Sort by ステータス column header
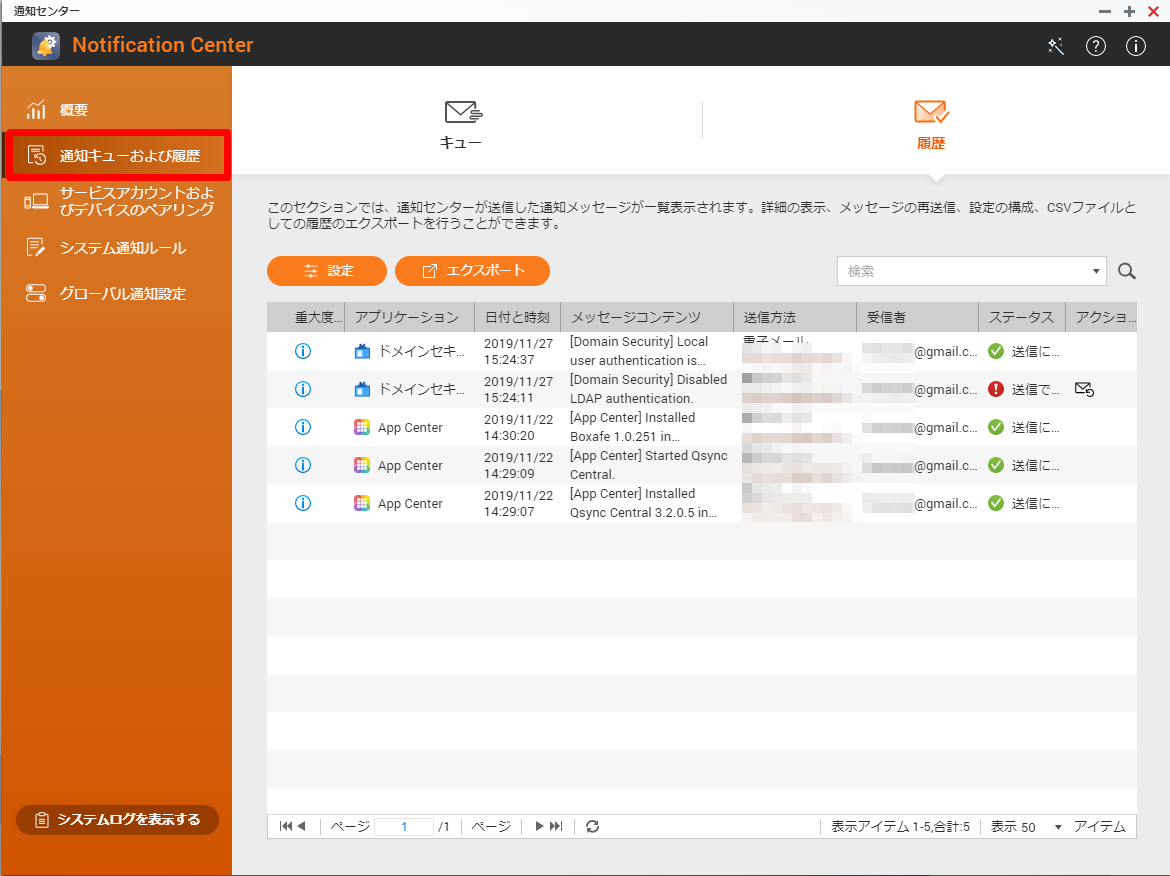Image resolution: width=1170 pixels, height=876 pixels. point(1022,317)
